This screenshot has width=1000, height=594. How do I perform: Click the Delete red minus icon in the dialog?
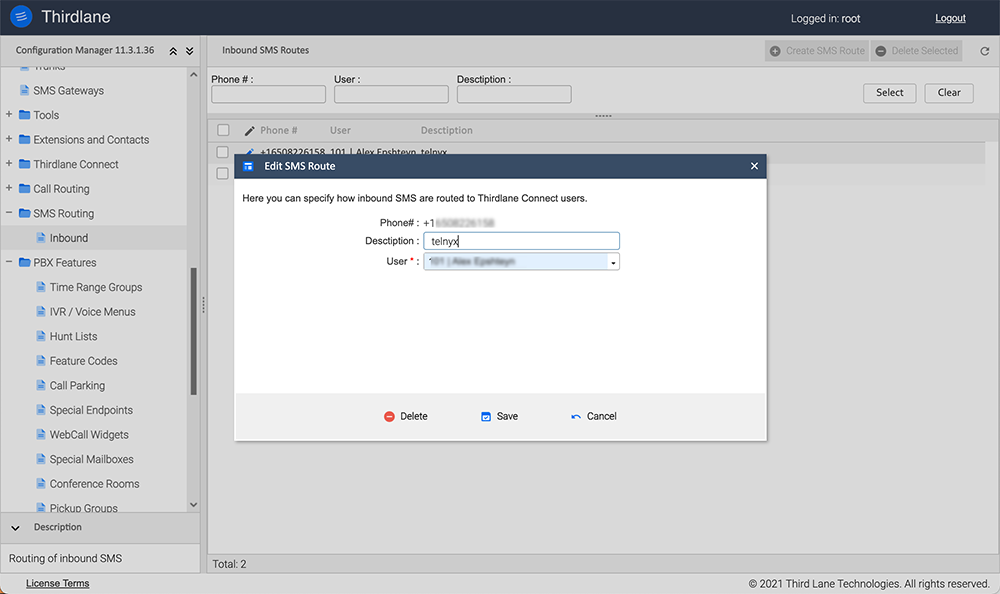point(390,416)
